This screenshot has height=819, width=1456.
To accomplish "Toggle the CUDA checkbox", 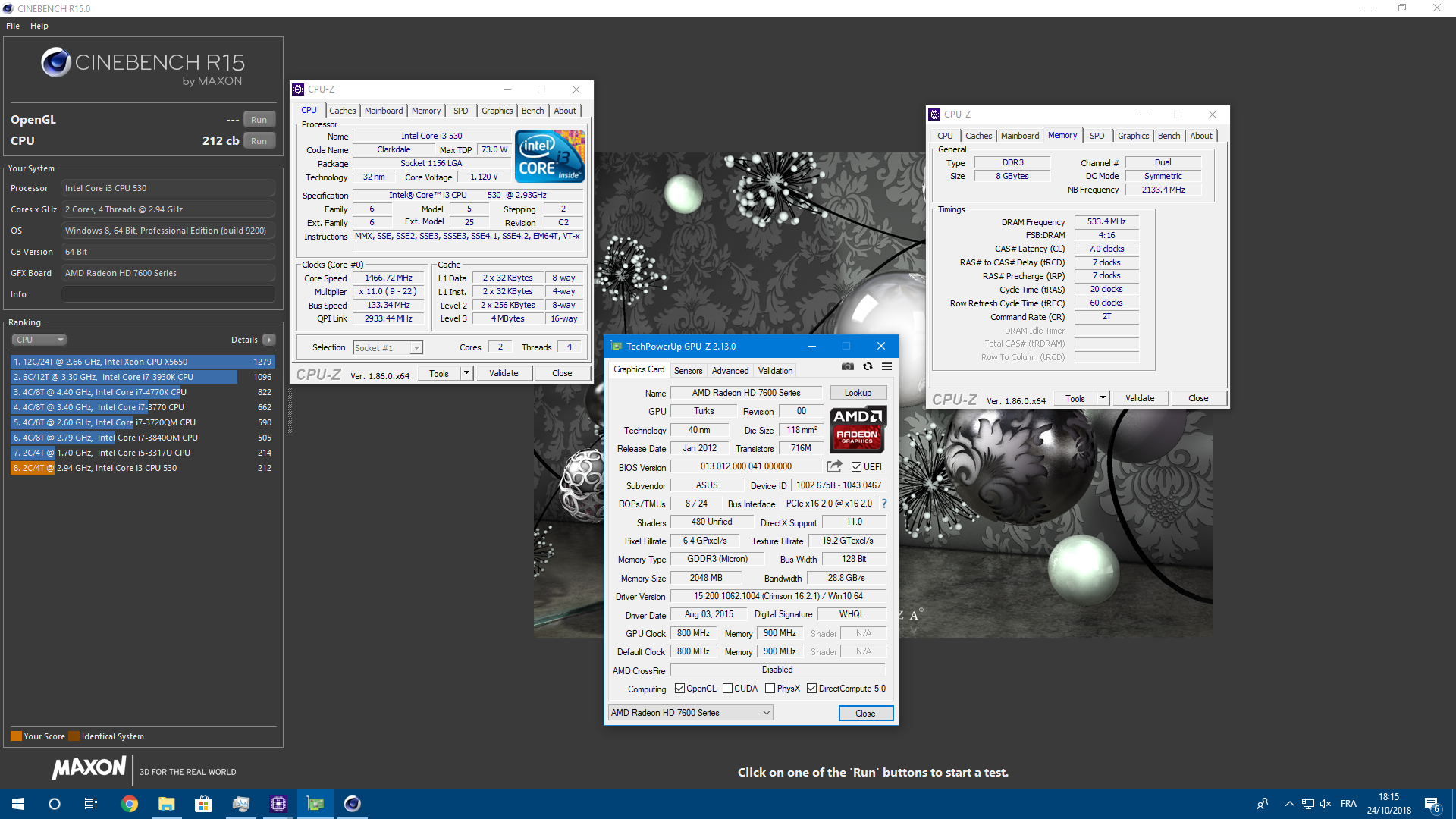I will [x=728, y=689].
